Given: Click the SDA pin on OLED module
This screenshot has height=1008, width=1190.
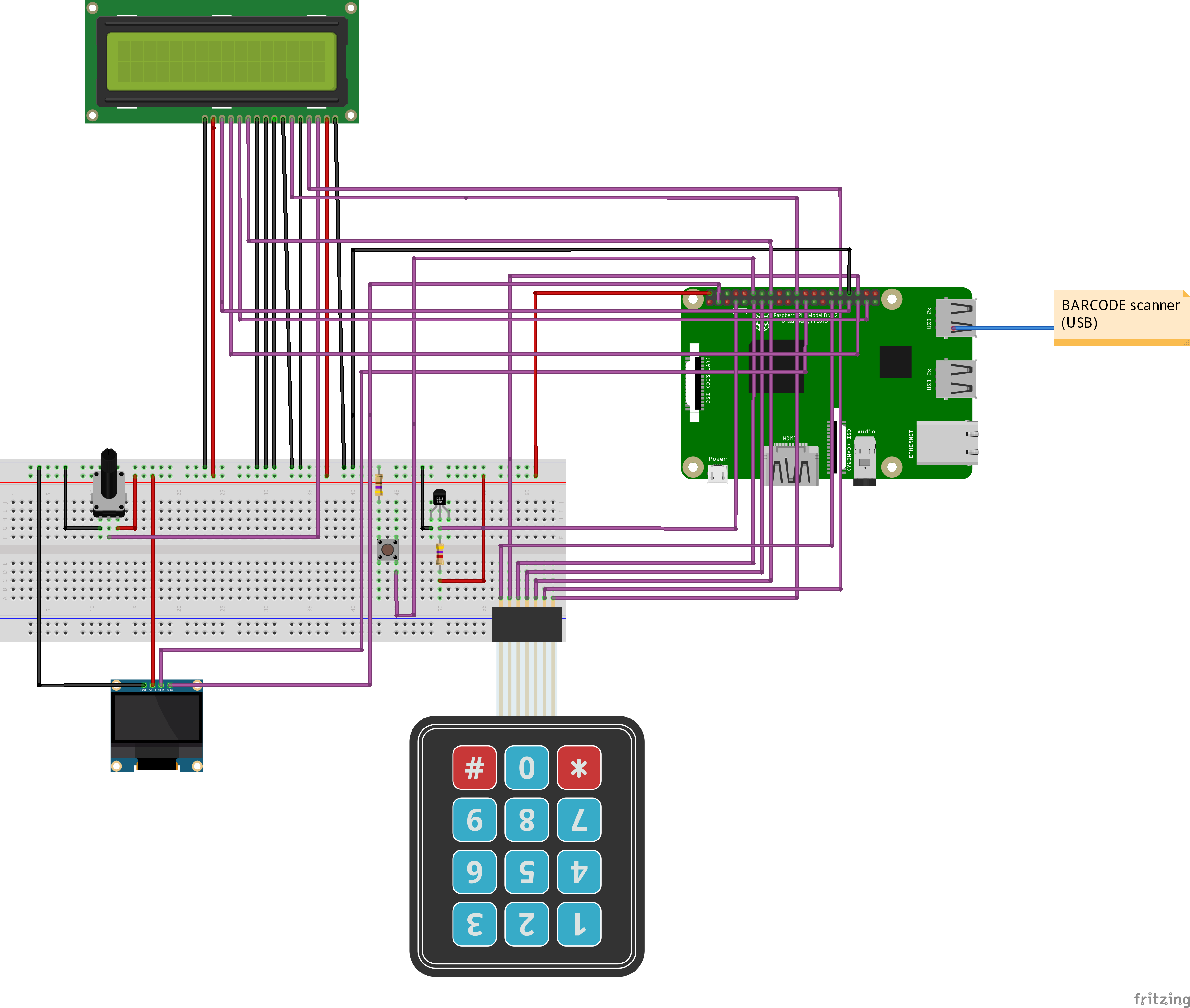Looking at the screenshot, I should tap(170, 685).
